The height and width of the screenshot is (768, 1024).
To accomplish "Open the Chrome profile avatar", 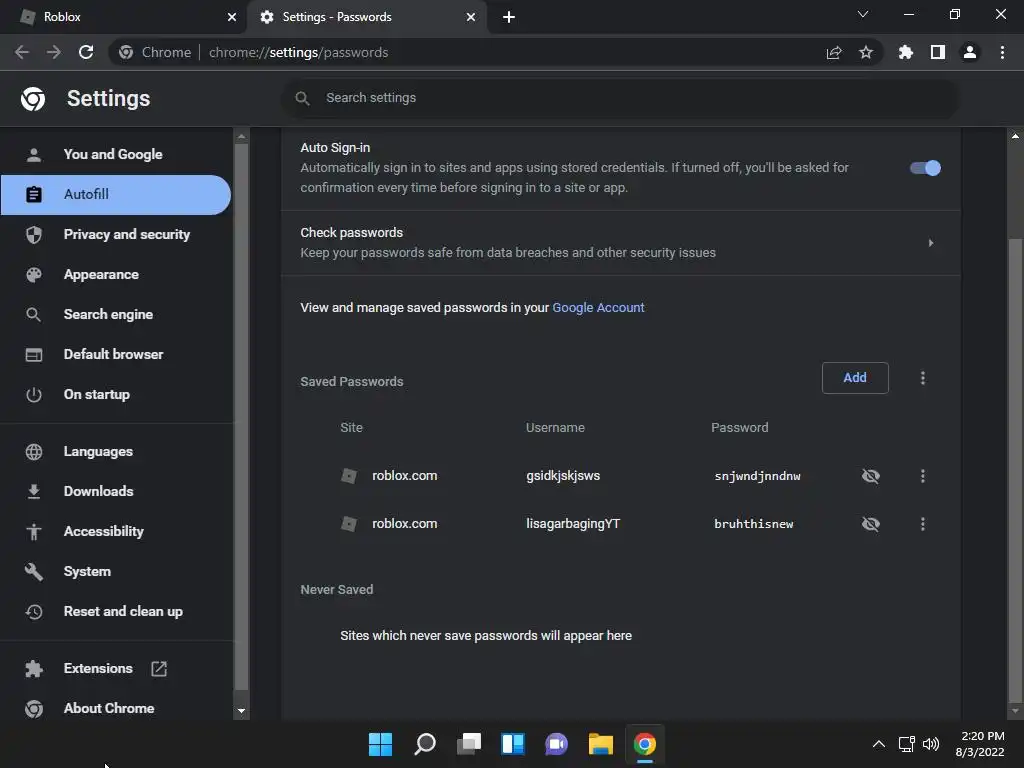I will (970, 52).
